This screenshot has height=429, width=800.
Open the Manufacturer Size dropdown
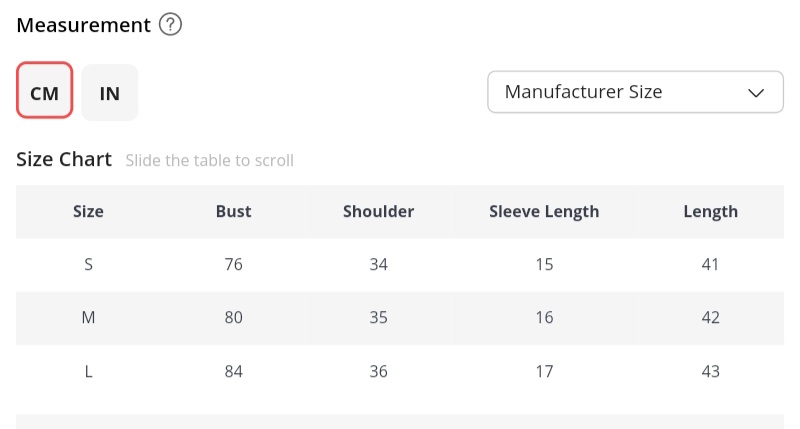pos(634,92)
